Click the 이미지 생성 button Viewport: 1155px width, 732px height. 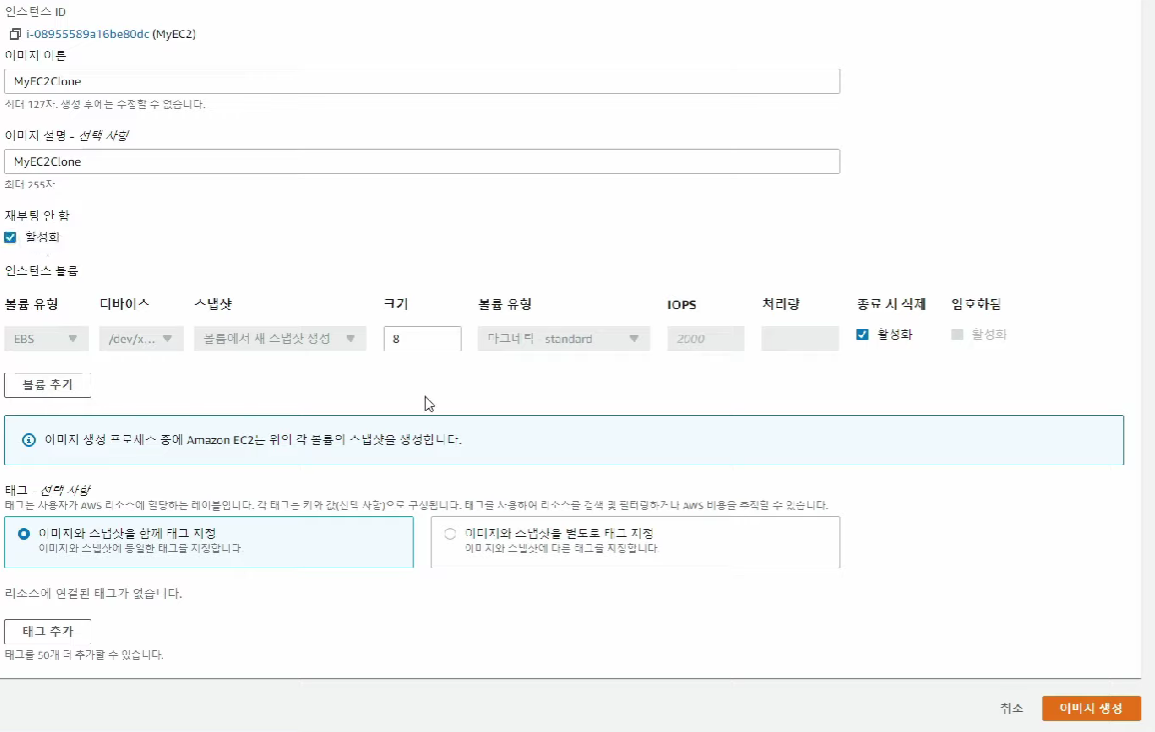(x=1092, y=708)
